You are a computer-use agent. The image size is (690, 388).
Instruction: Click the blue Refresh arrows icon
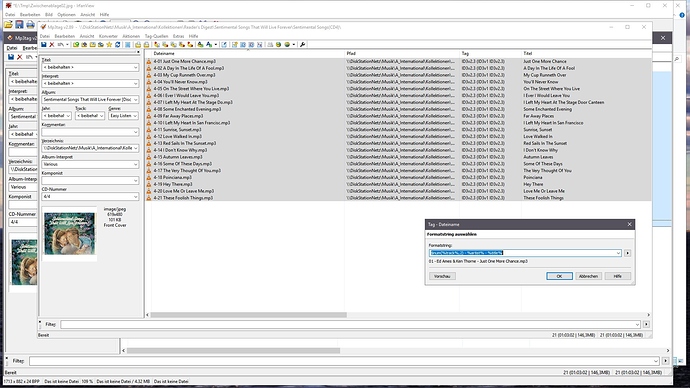(x=117, y=44)
